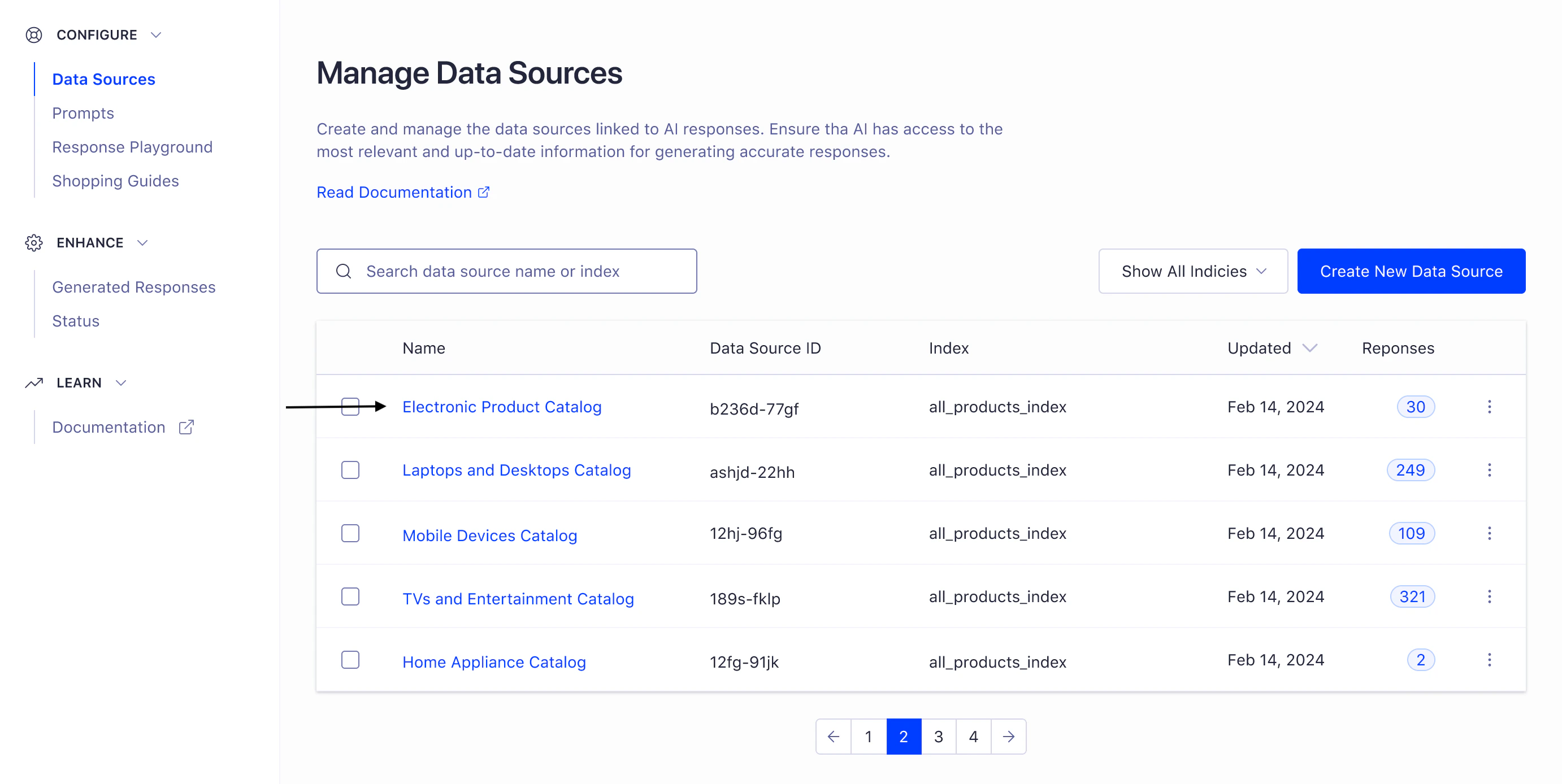Click the search data source input field

coord(506,271)
